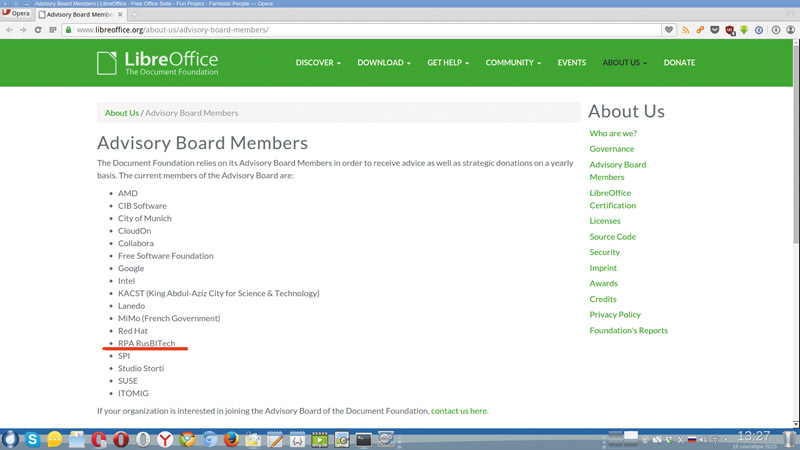800x450 pixels.
Task: Open the Credits sidebar link
Action: tap(603, 299)
